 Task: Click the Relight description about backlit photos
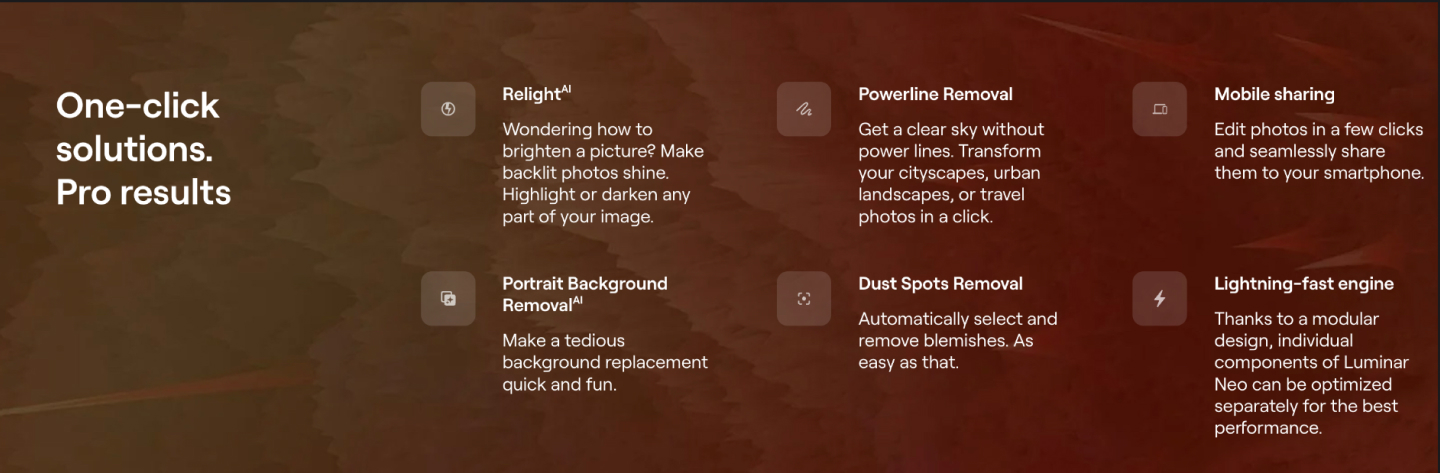603,173
